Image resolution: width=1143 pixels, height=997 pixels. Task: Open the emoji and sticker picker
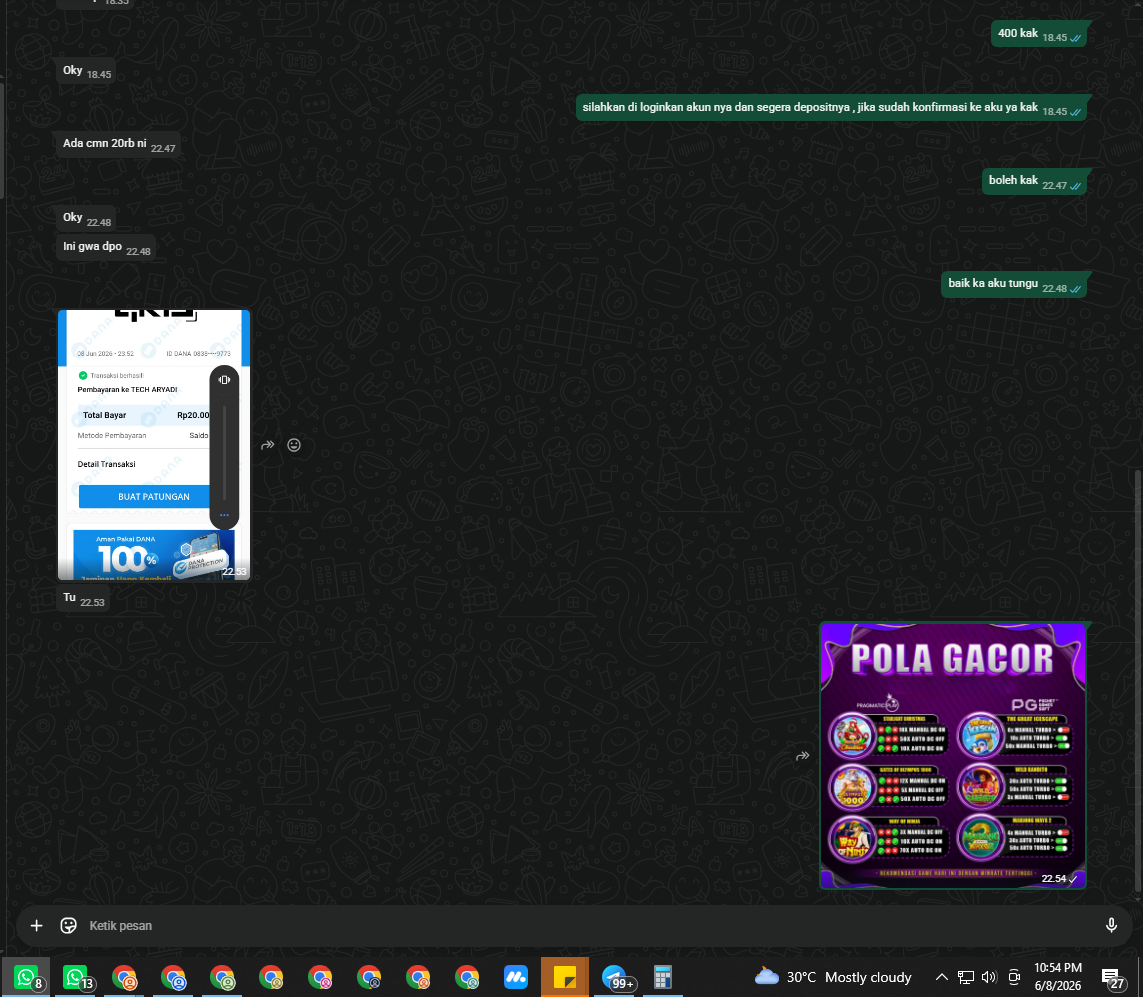point(69,926)
